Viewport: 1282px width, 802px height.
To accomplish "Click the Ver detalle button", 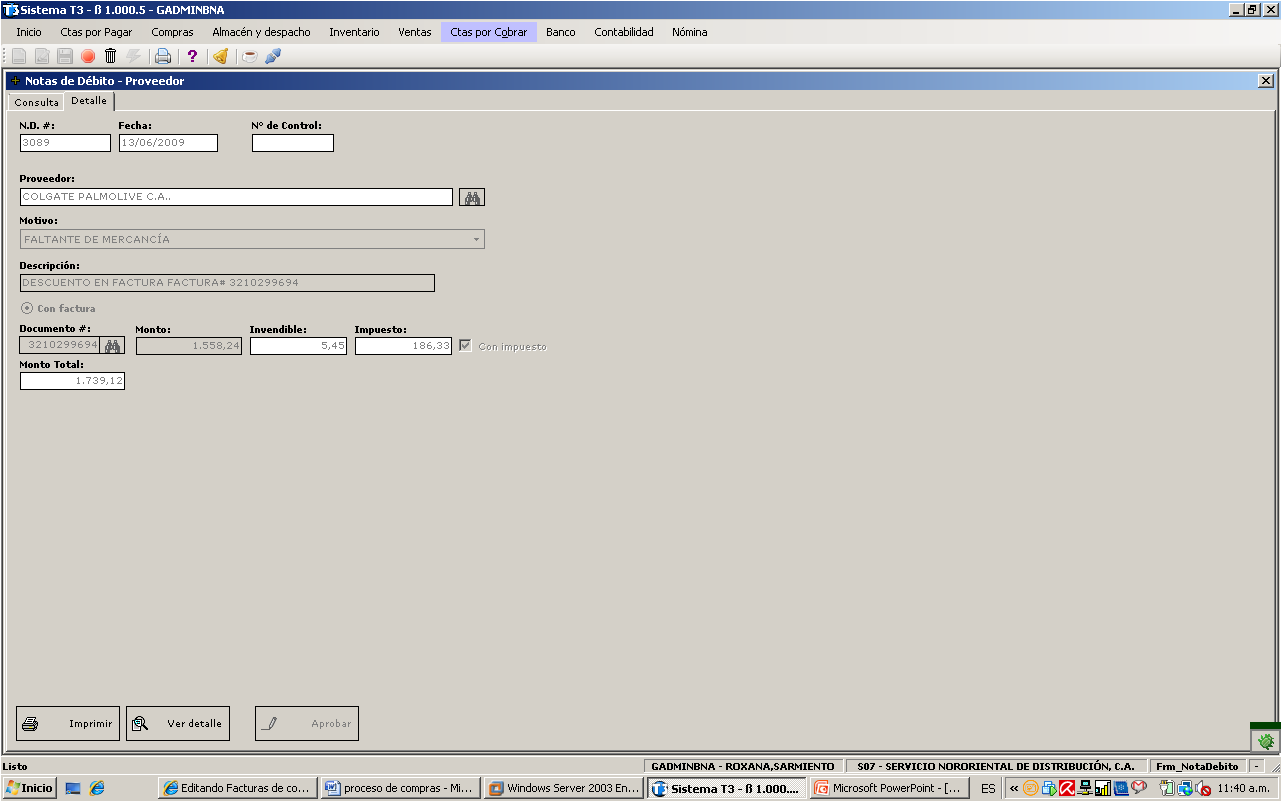I will [178, 724].
